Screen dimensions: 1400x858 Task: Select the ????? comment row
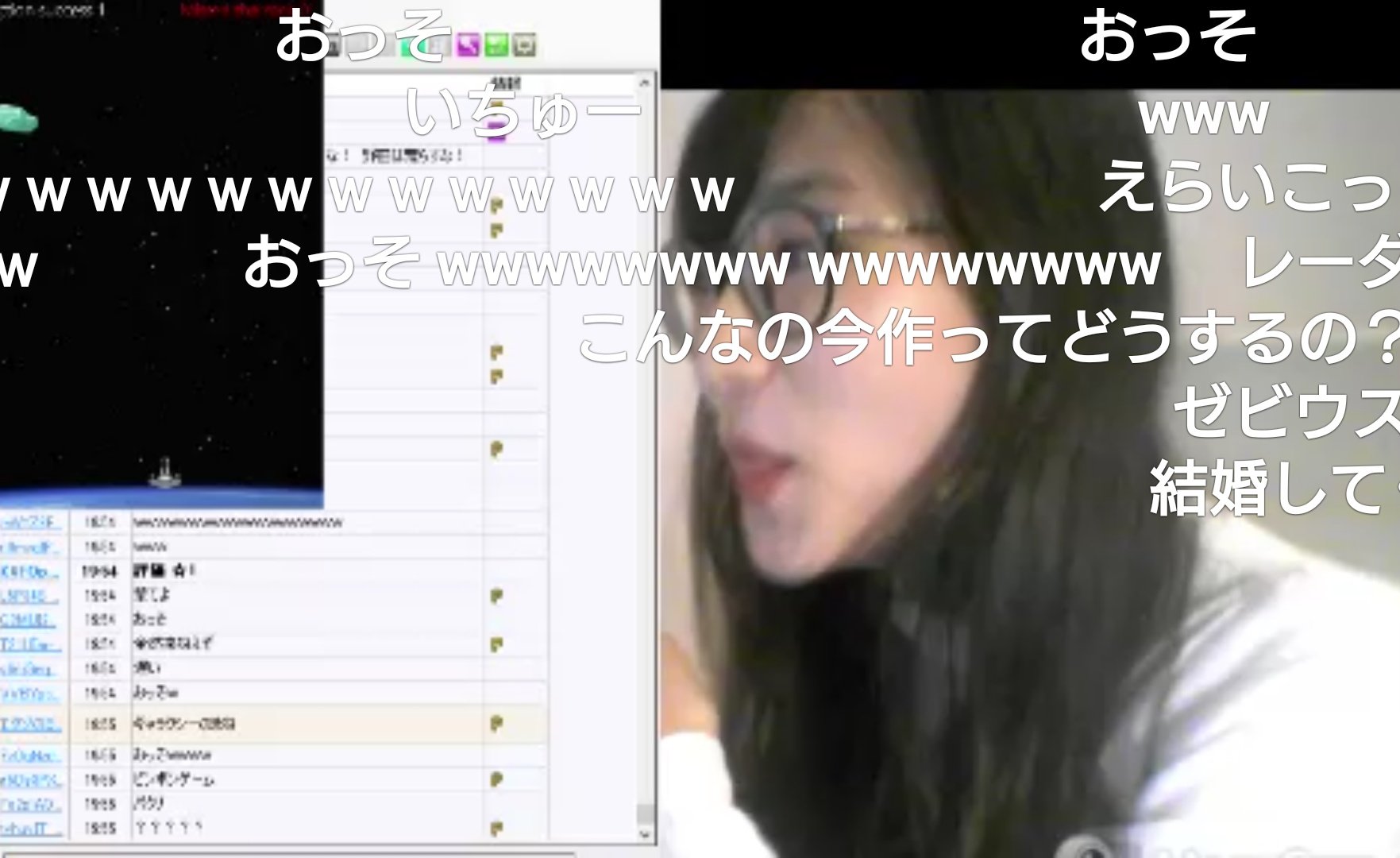(274, 829)
